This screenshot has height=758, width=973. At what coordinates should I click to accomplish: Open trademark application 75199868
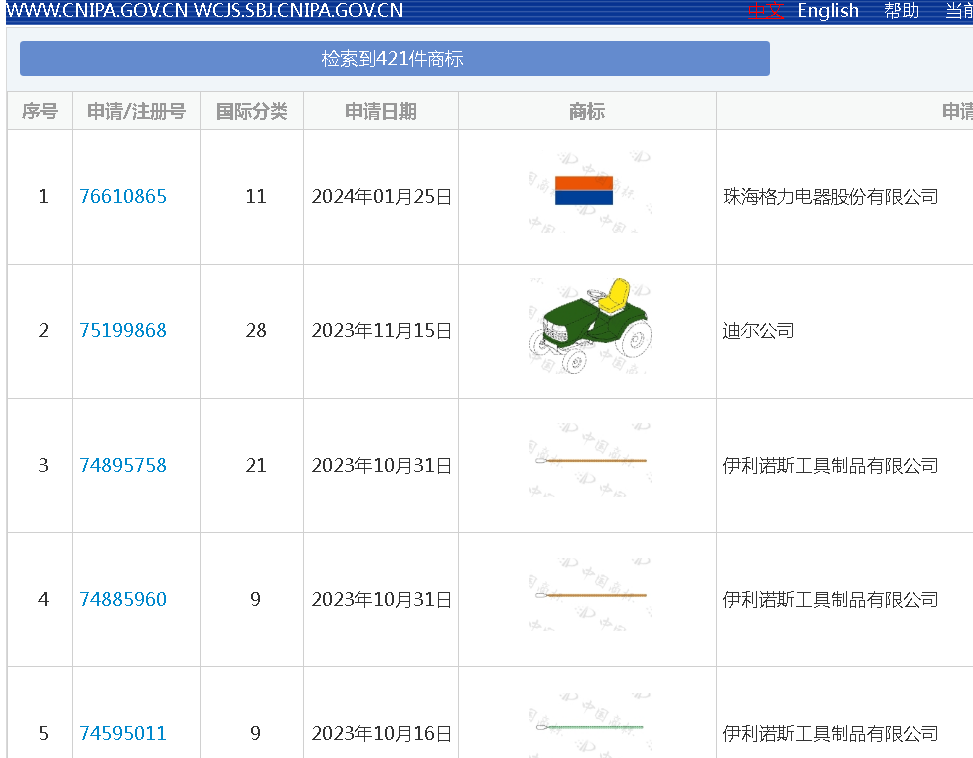click(x=123, y=331)
